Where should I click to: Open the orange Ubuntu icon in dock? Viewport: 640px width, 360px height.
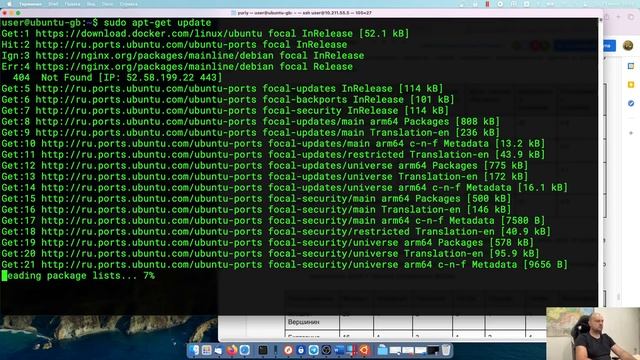pyautogui.click(x=364, y=350)
